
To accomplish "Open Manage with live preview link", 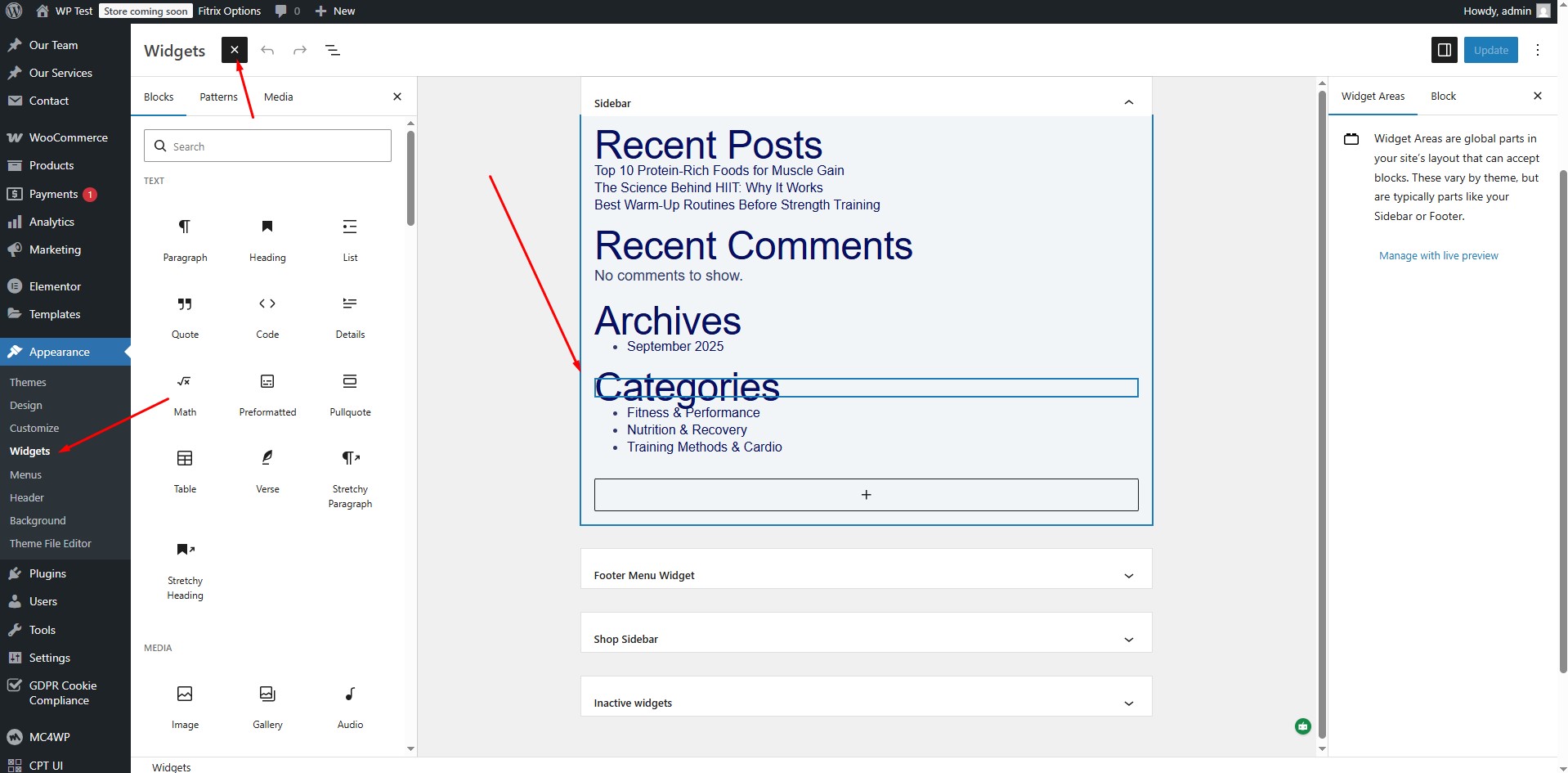I will [x=1438, y=256].
